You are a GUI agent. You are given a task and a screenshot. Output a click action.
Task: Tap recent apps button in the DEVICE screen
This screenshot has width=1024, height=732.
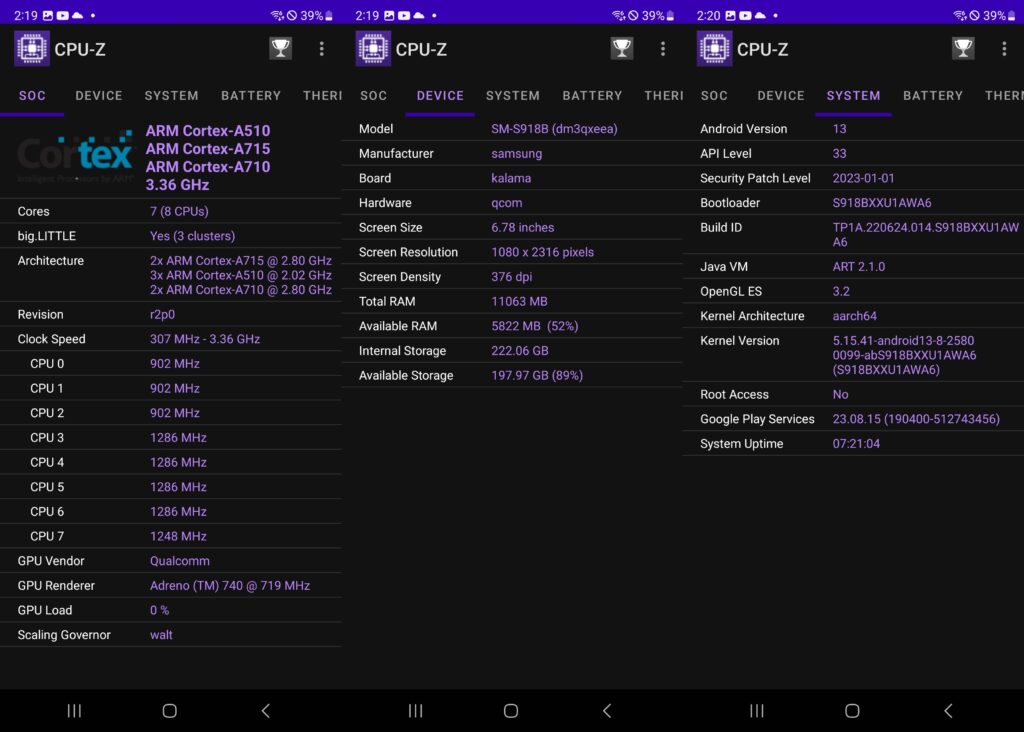(x=415, y=710)
